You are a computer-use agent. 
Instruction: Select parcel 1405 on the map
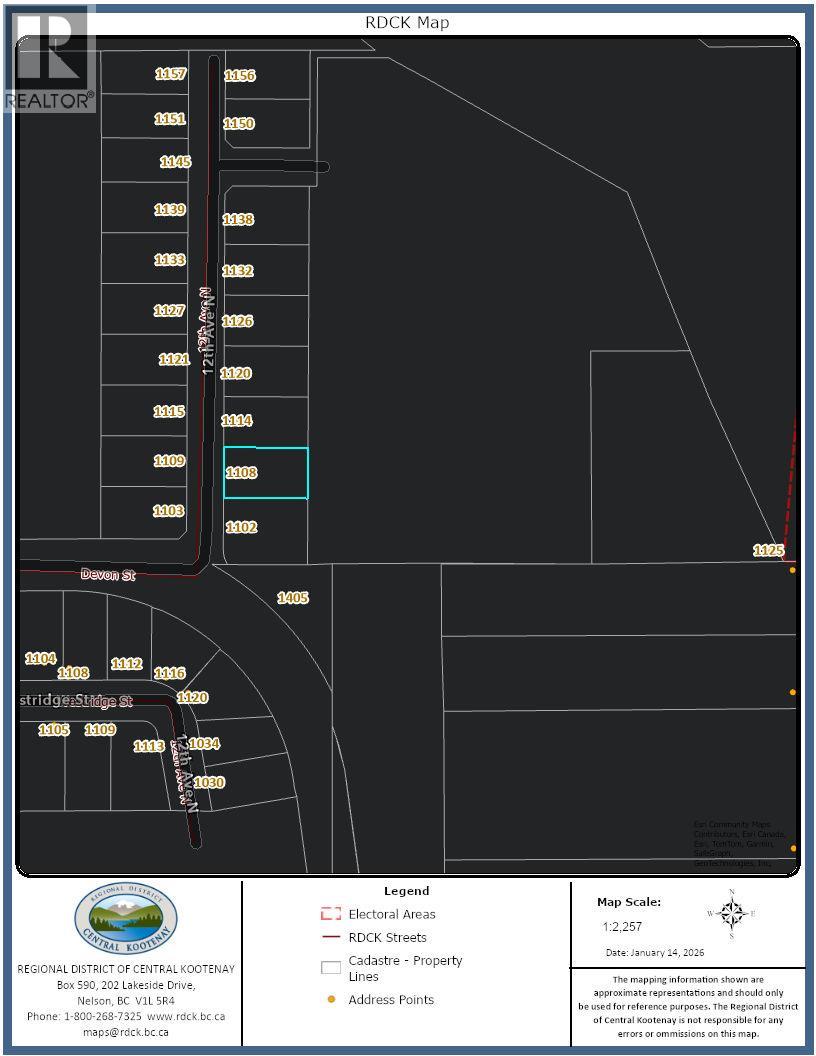(x=292, y=598)
